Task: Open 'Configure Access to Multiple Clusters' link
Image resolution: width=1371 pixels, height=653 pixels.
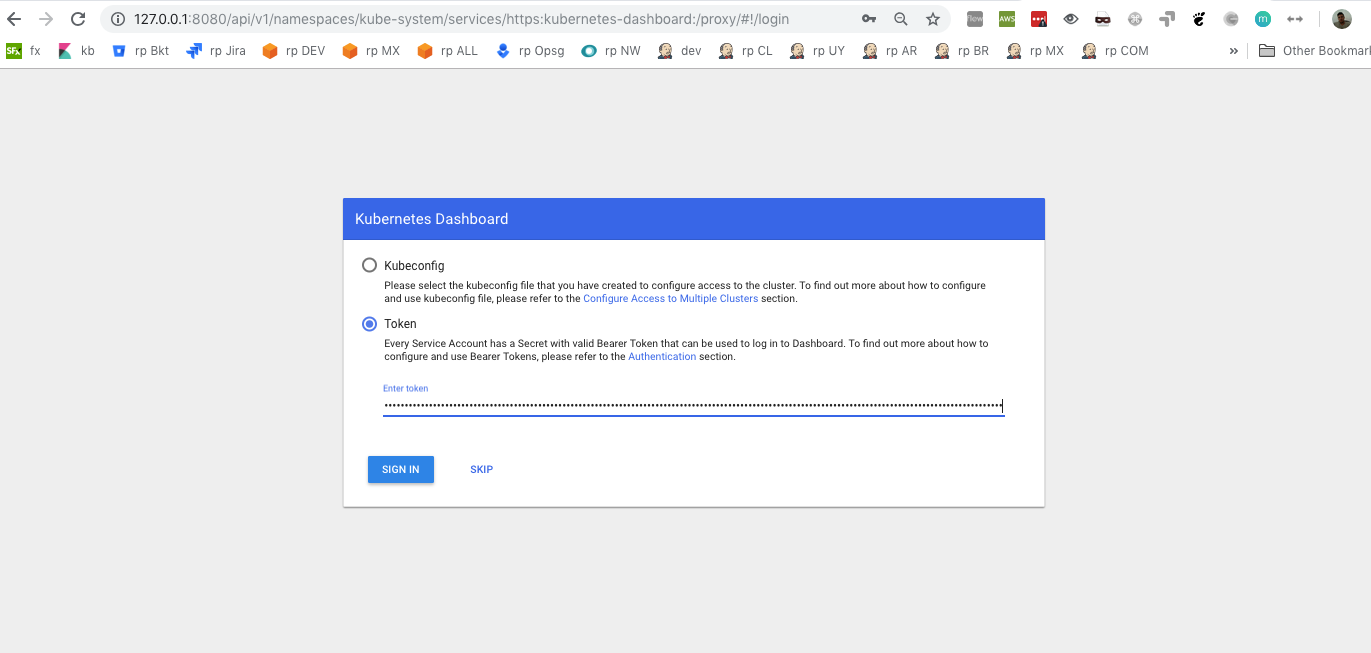Action: tap(671, 299)
